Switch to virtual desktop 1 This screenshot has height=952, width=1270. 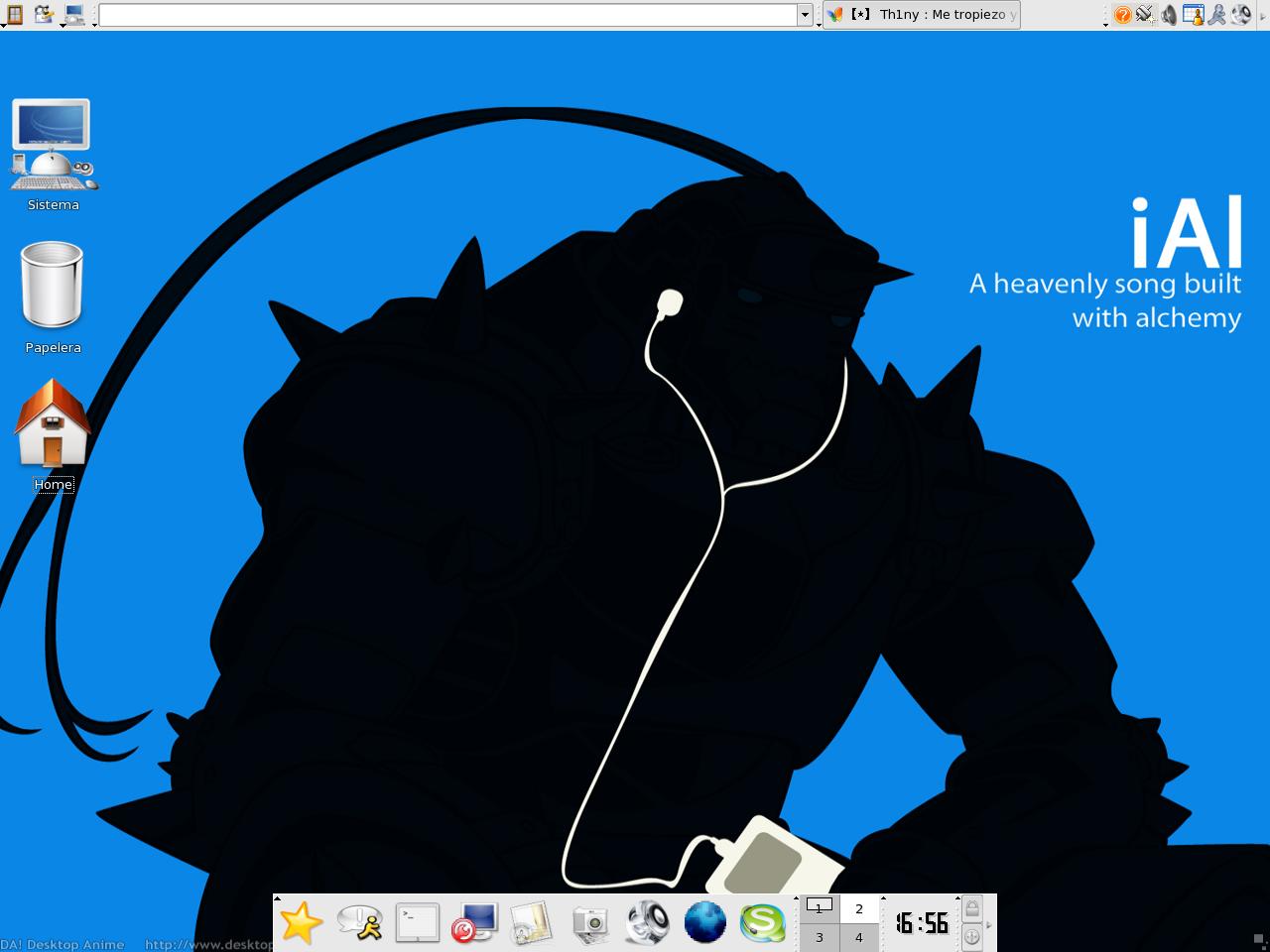tap(820, 908)
